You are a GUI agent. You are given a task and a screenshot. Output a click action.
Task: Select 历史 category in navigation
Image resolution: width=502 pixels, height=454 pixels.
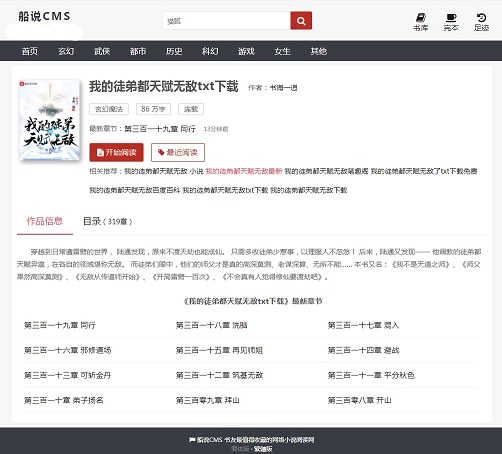click(x=174, y=51)
